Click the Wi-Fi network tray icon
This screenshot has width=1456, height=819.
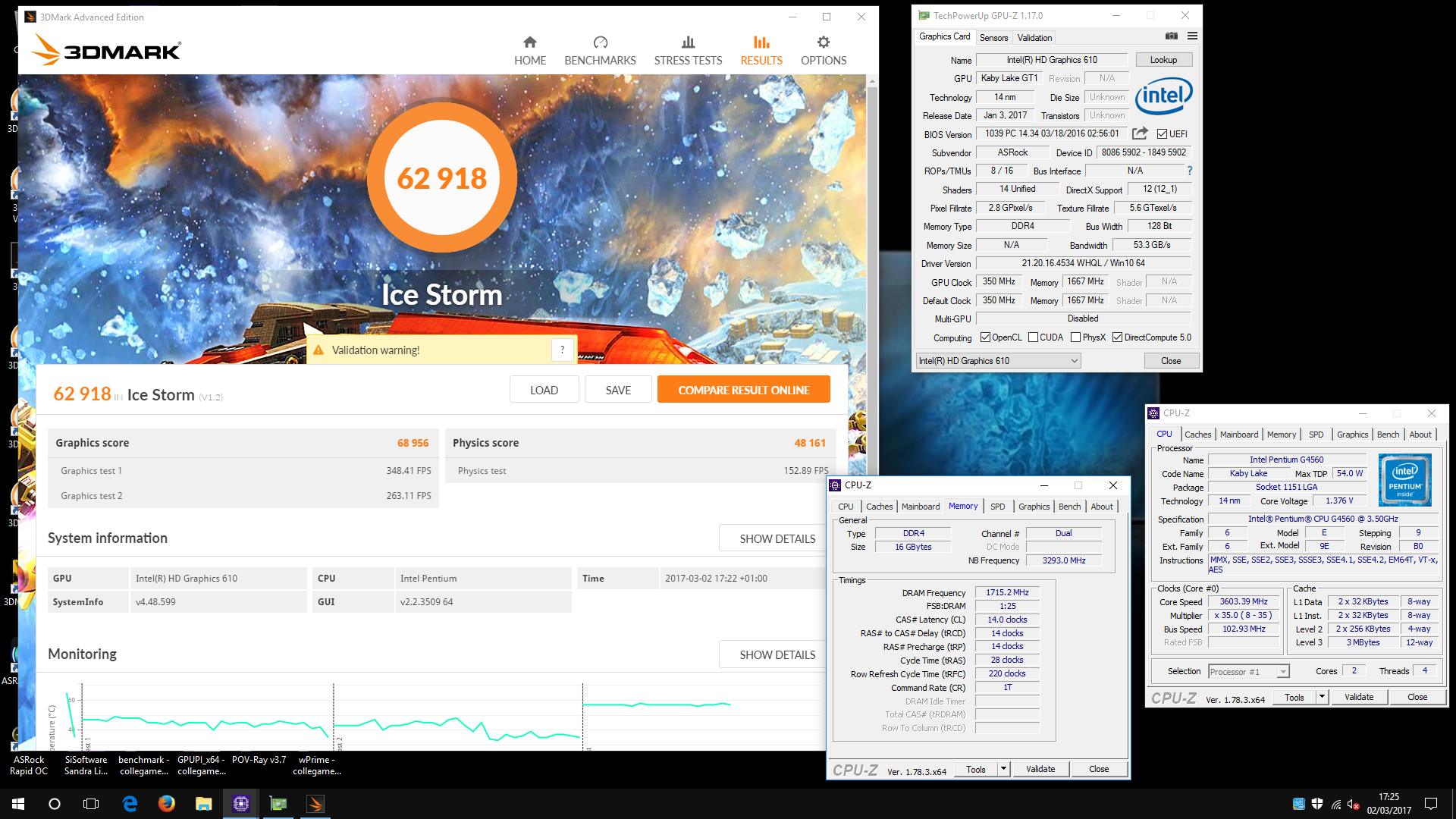pyautogui.click(x=1335, y=804)
